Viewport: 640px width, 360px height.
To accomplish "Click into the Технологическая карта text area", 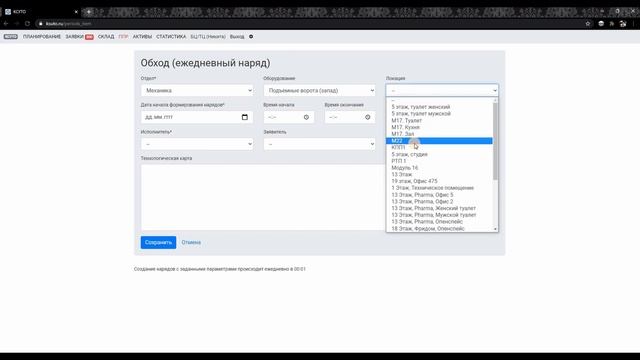I will [263, 197].
